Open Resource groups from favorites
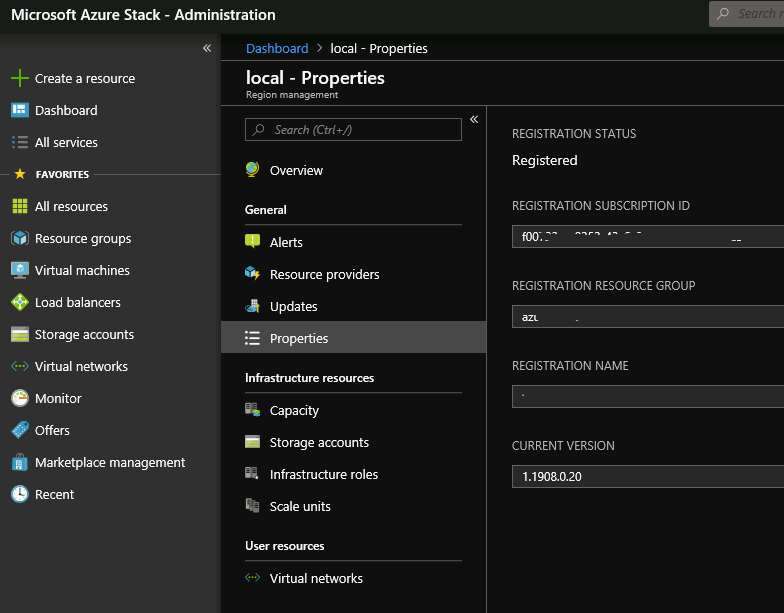 coord(83,238)
